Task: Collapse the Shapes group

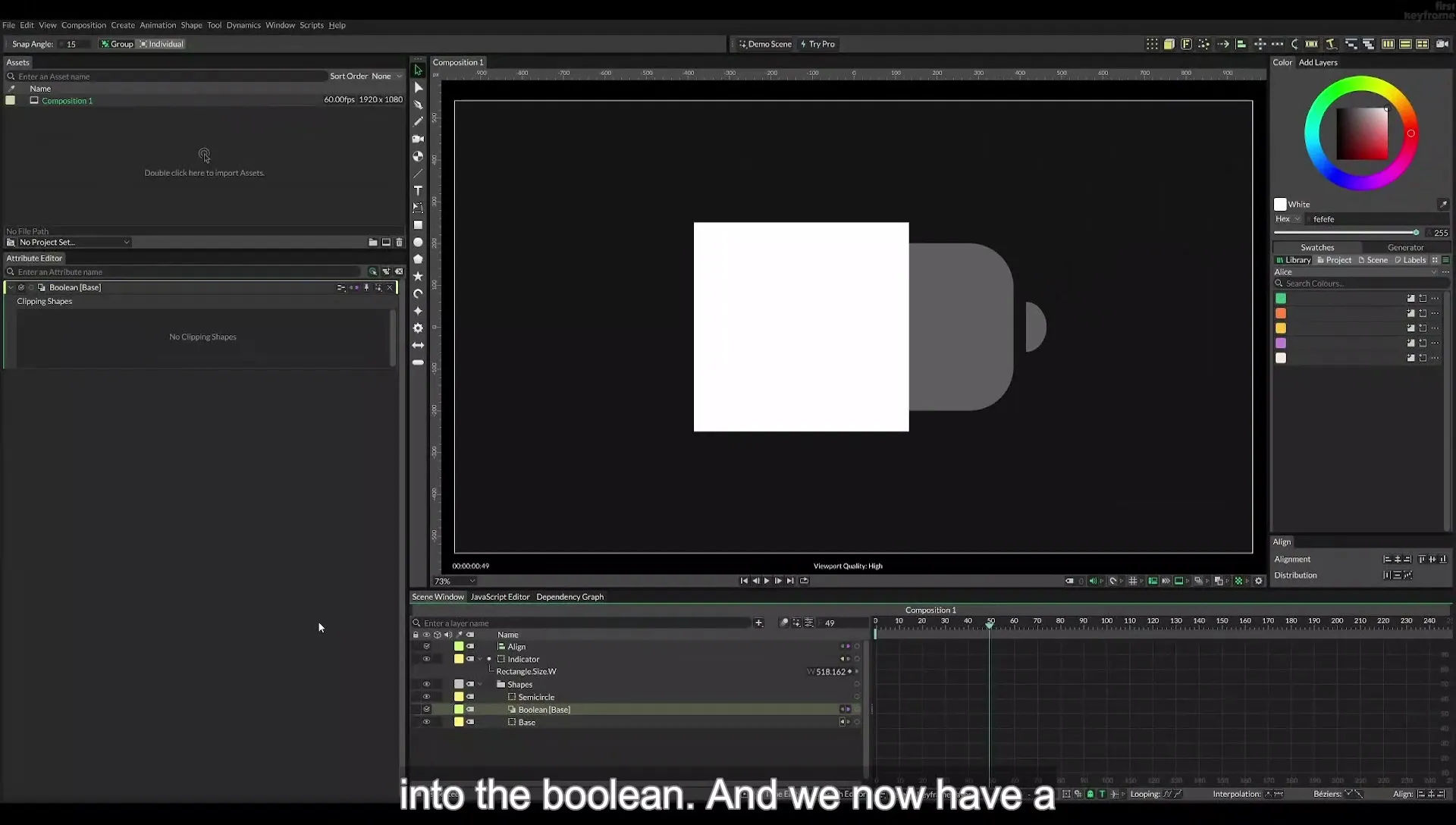Action: pos(480,685)
